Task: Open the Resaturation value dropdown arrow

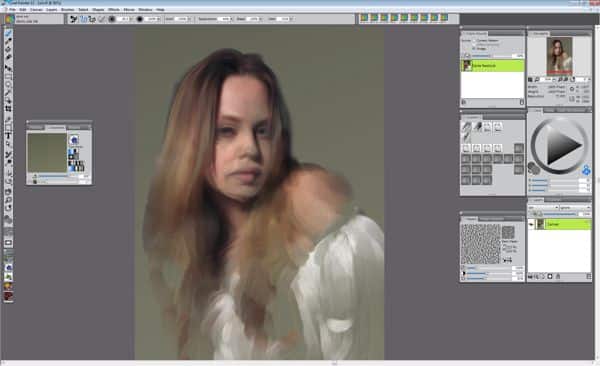Action: coord(232,19)
